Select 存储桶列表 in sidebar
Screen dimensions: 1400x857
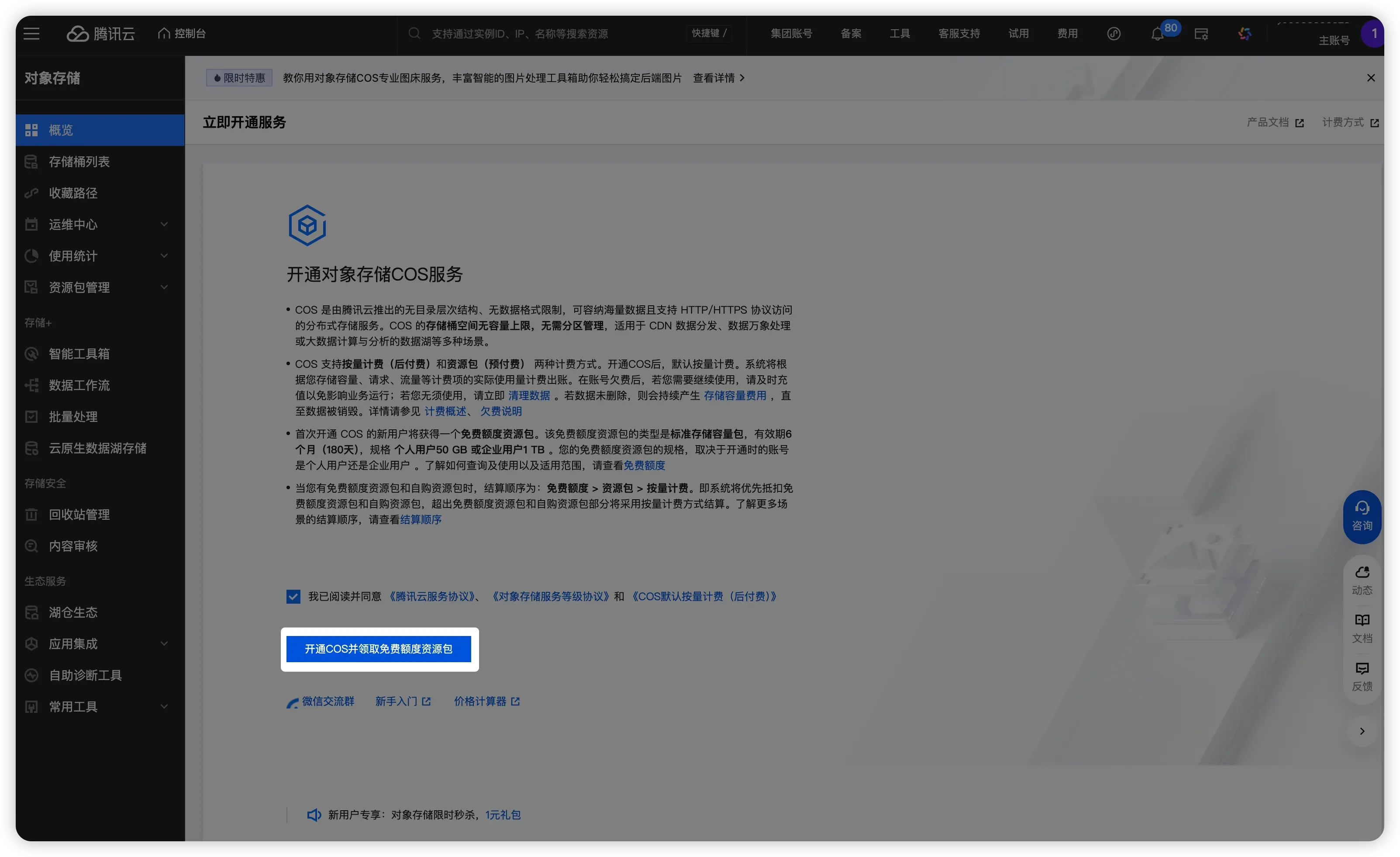(x=79, y=162)
